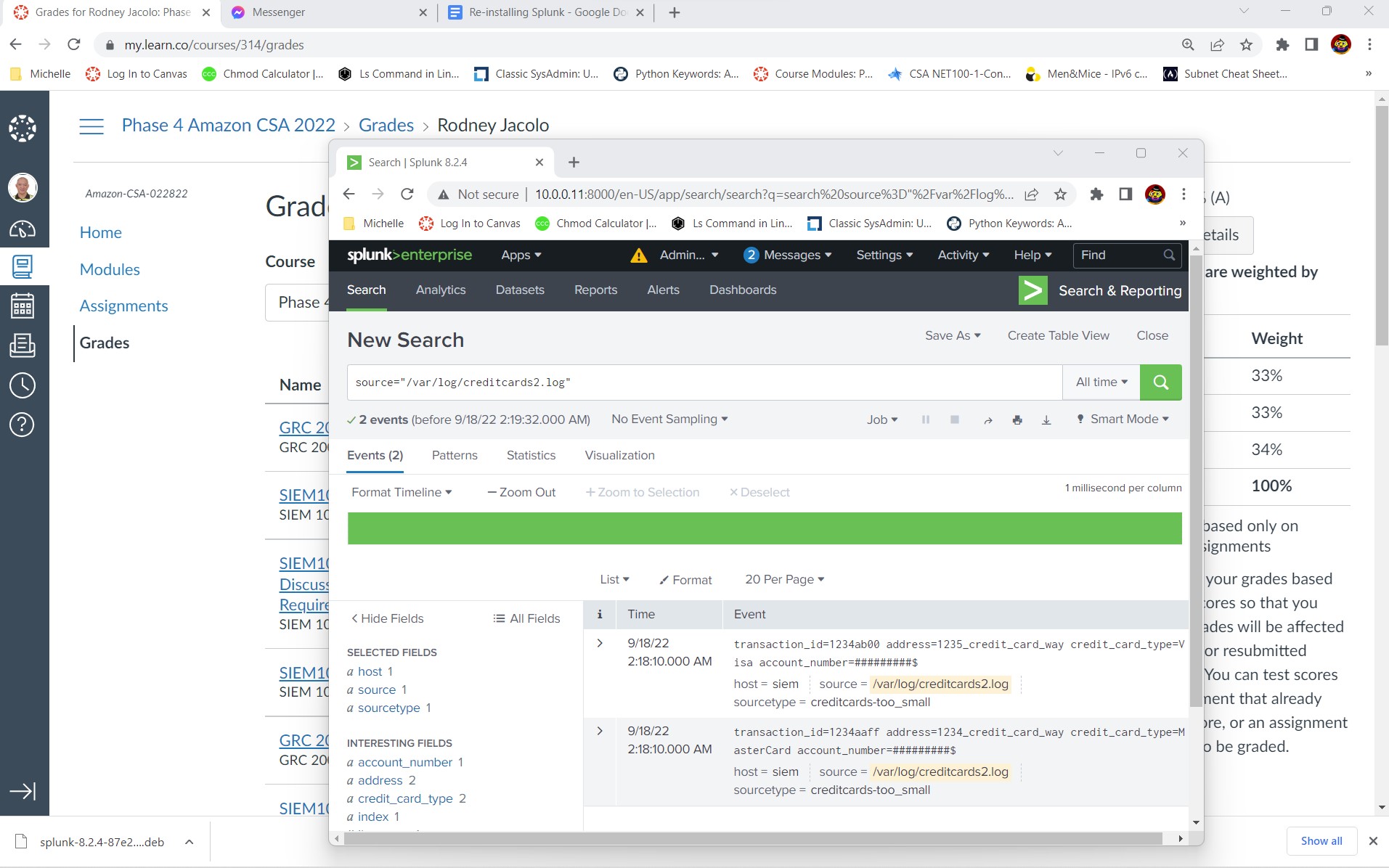Share the search job
The height and width of the screenshot is (868, 1389).
[x=987, y=419]
